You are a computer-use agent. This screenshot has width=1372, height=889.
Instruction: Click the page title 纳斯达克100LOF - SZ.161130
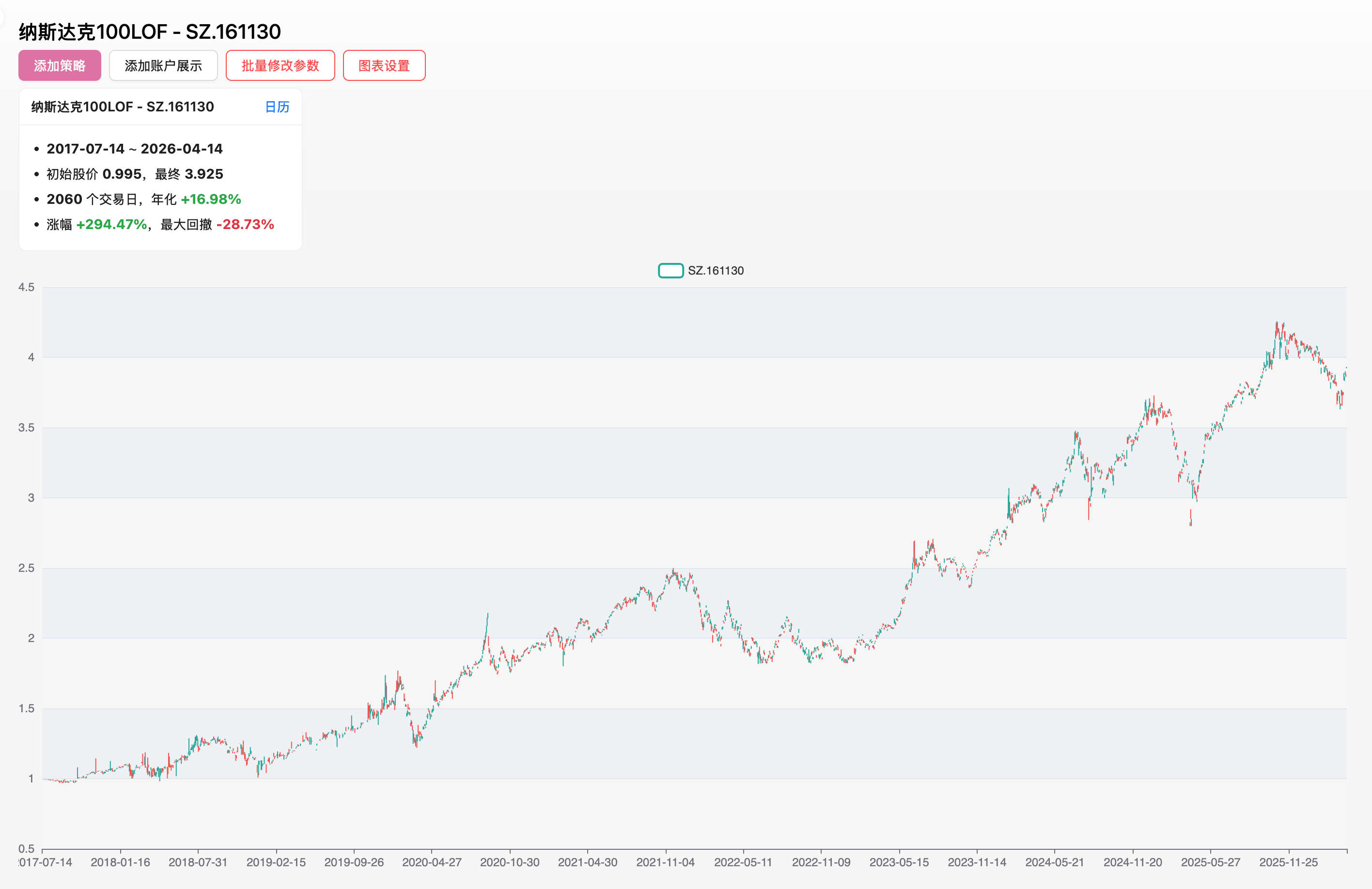(x=149, y=31)
